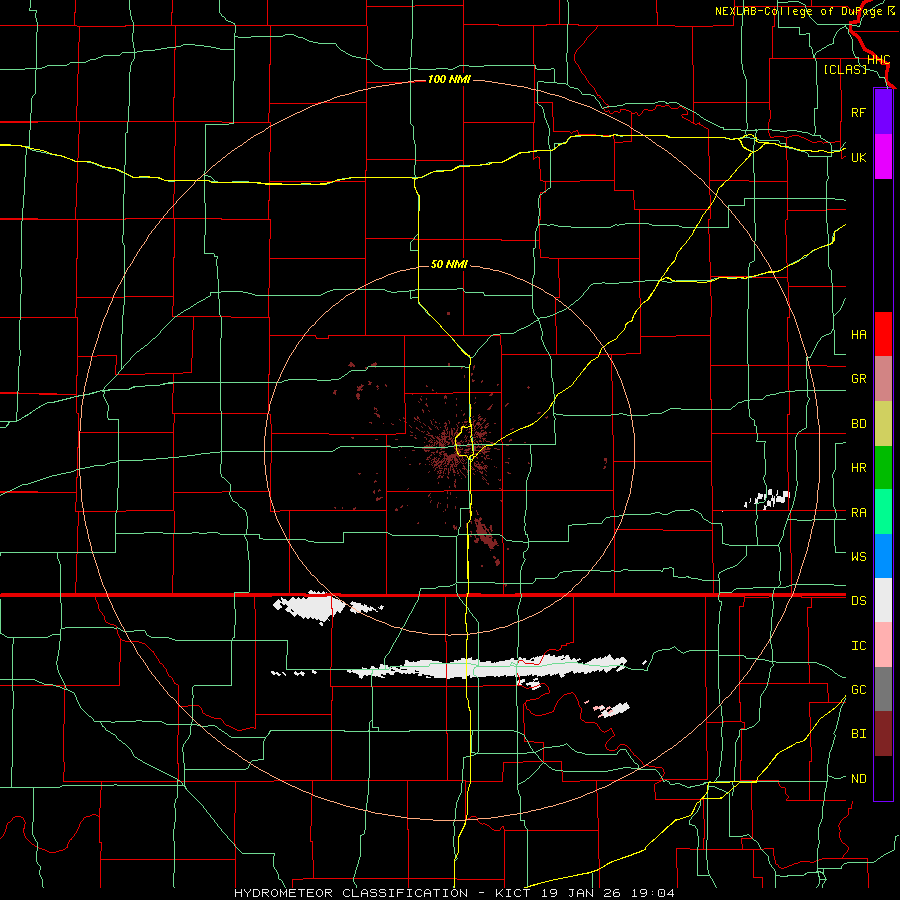900x900 pixels.
Task: Select the BI legend label
Action: click(x=858, y=734)
